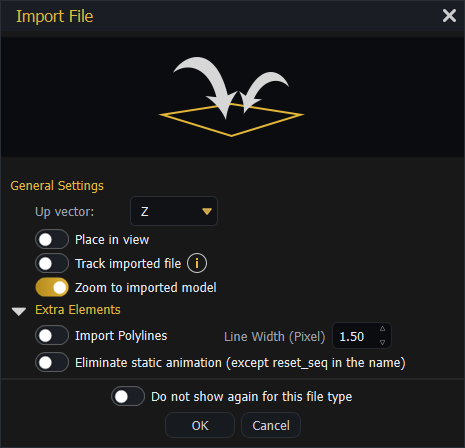
Task: Click the info icon beside Track imported file
Action: (x=197, y=263)
